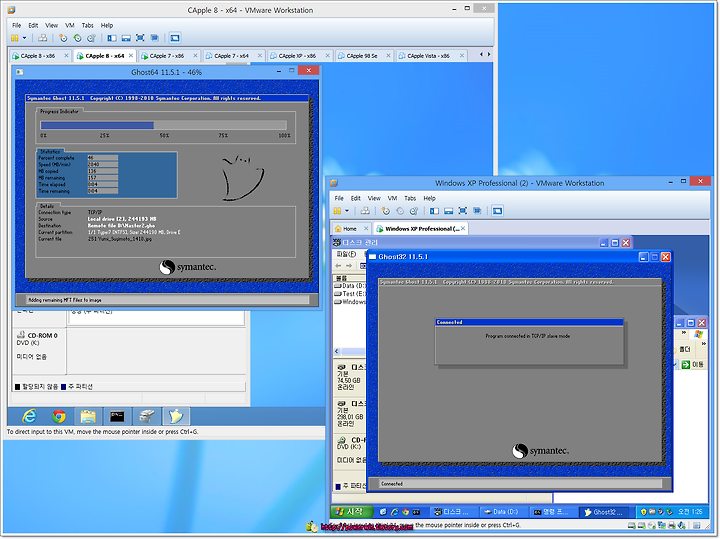This screenshot has height=539, width=720.
Task: Switch to CApple 8 - x86 tab
Action: [x=38, y=56]
